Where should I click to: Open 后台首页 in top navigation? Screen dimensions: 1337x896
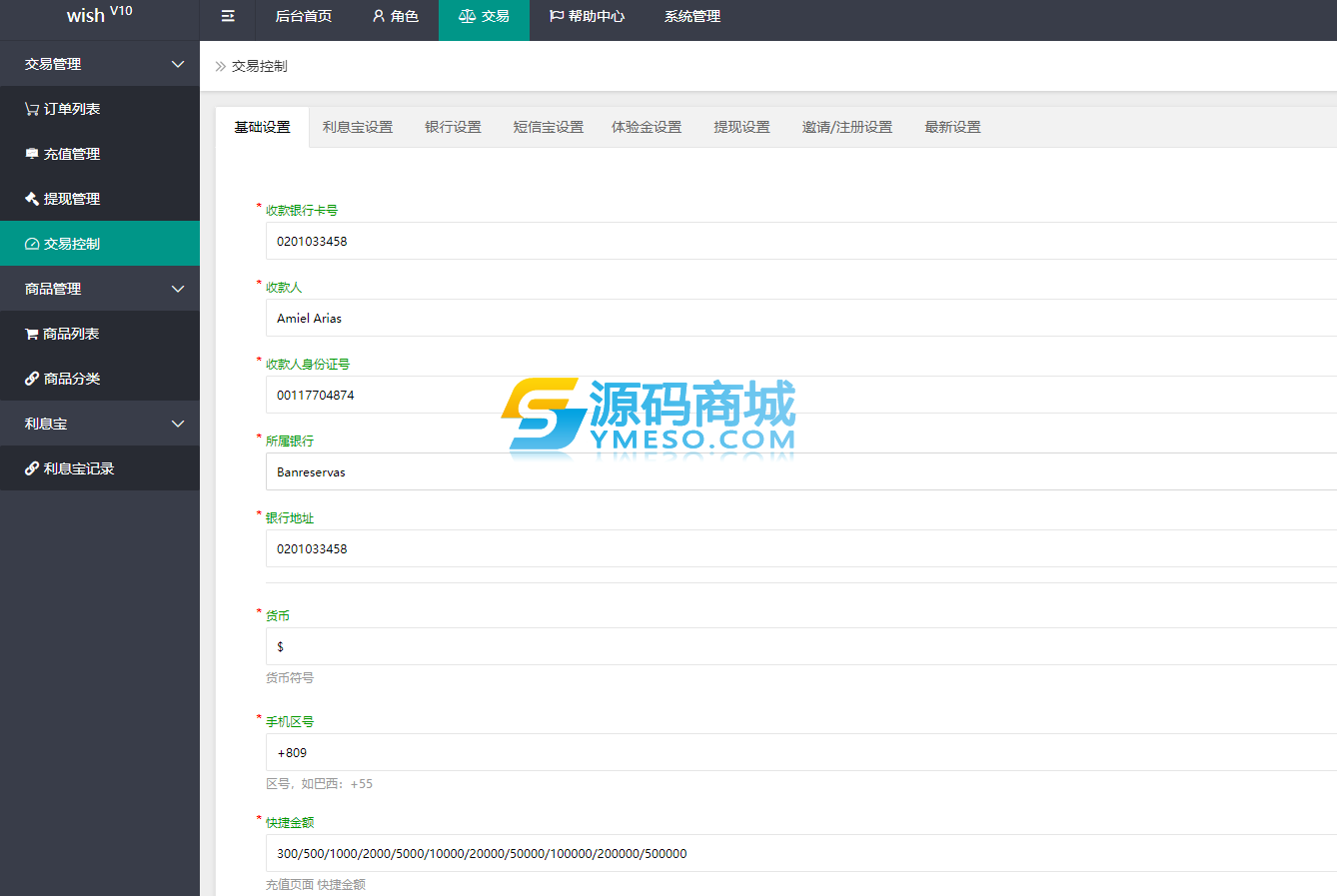click(x=304, y=16)
